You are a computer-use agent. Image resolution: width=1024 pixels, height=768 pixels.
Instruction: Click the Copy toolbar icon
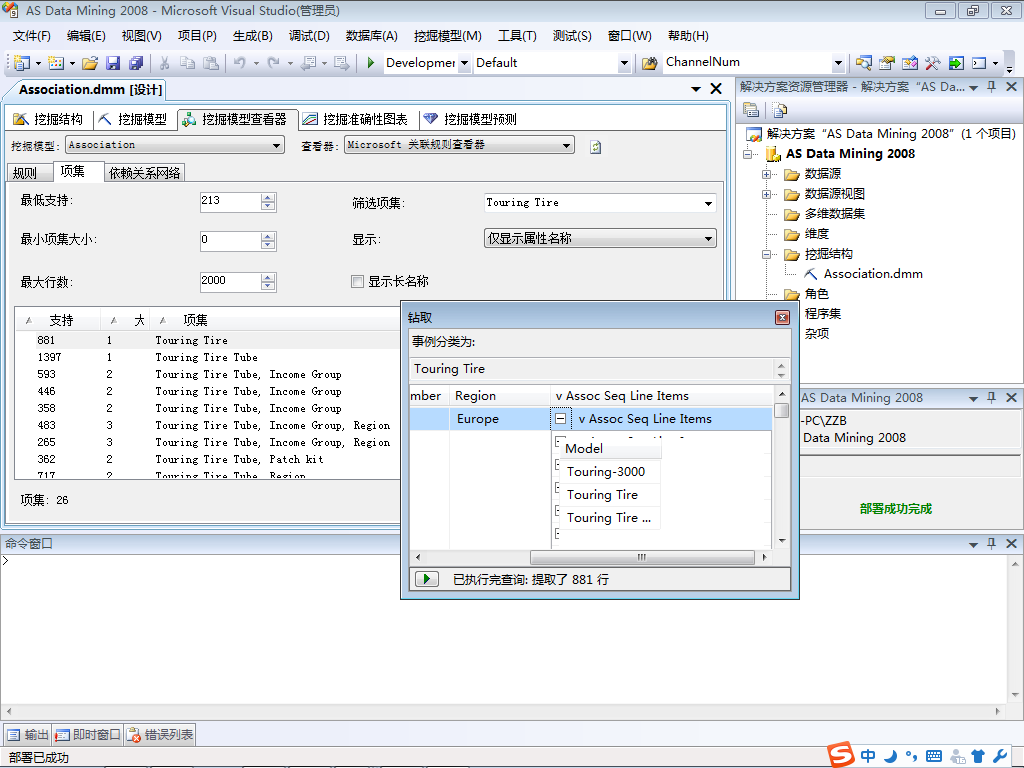pyautogui.click(x=187, y=63)
